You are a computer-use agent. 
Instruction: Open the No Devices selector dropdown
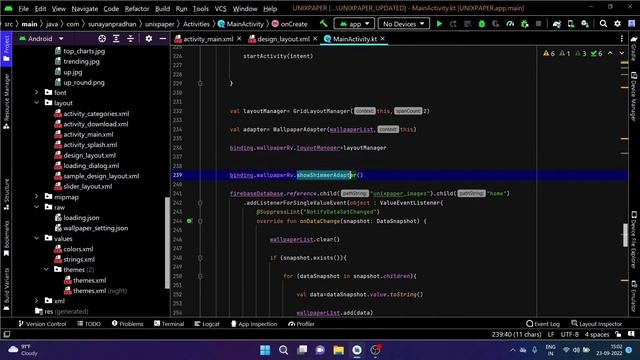coord(404,24)
